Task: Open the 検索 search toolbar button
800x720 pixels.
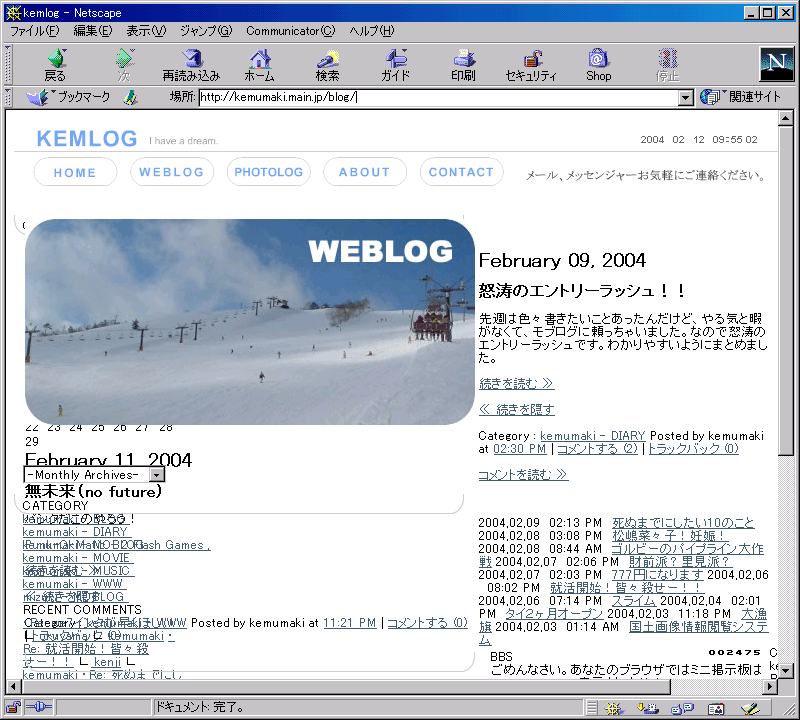Action: click(x=328, y=65)
